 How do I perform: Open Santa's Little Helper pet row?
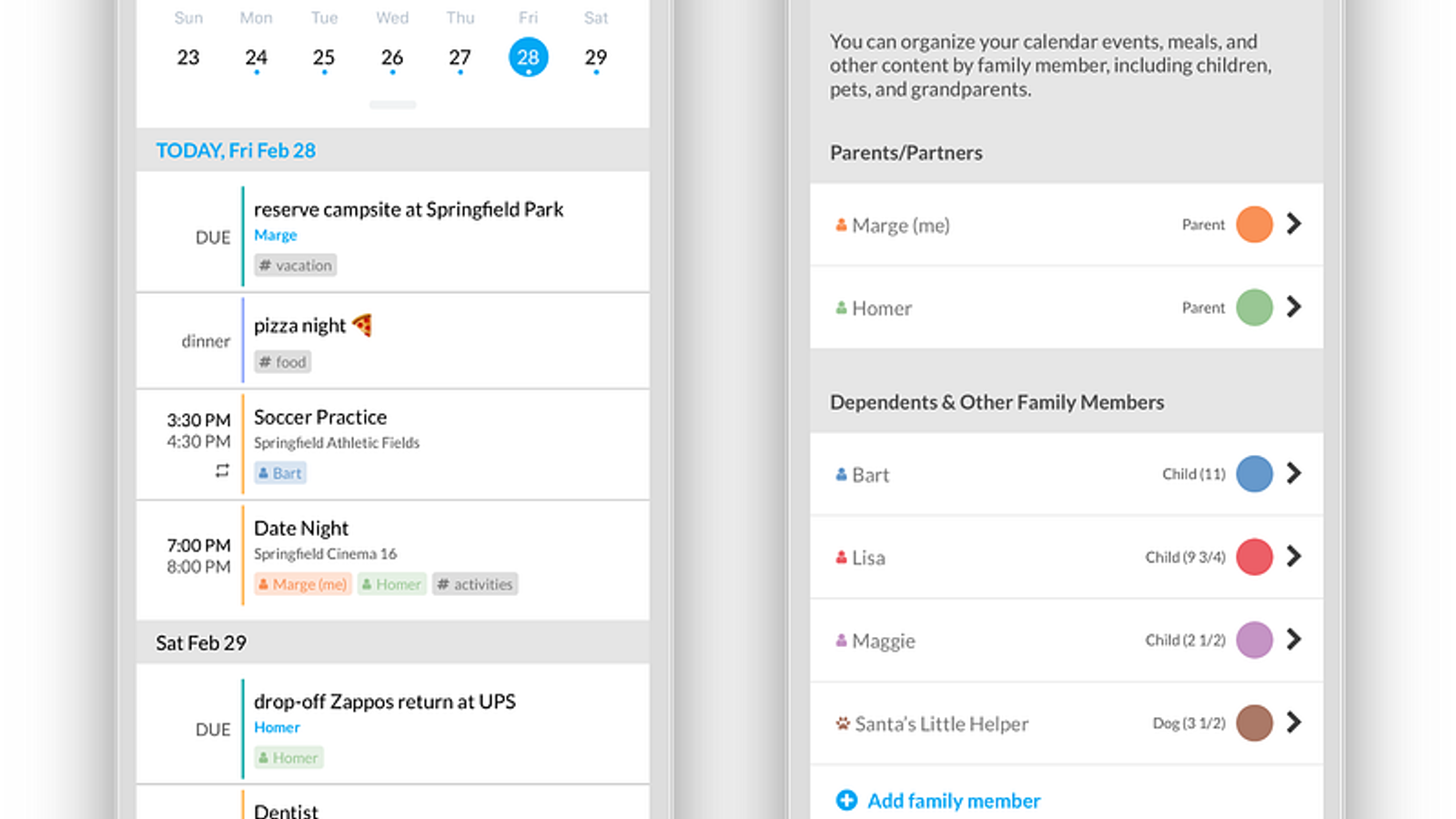click(1067, 723)
